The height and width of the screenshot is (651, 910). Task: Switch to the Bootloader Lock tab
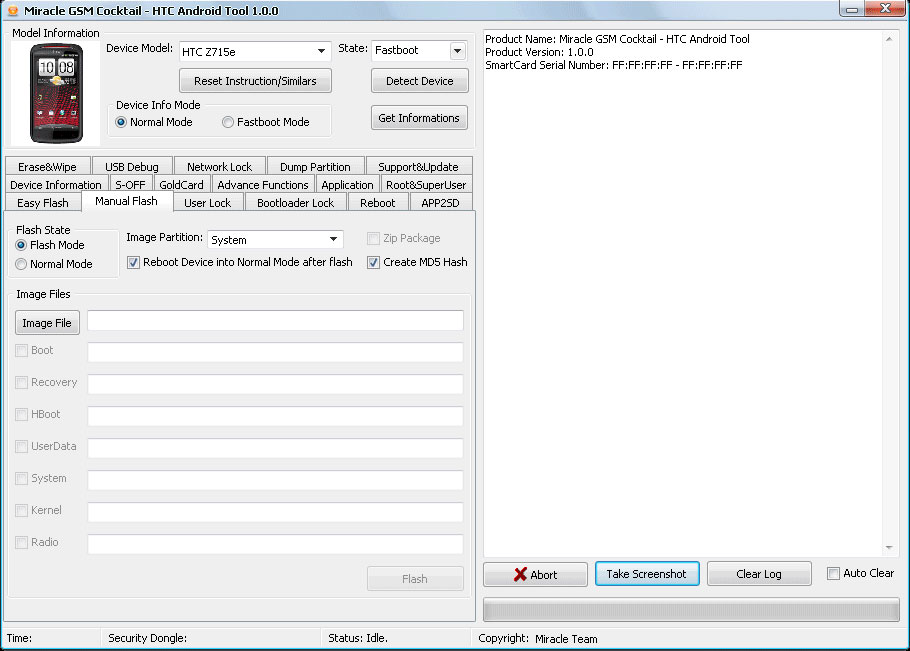tap(295, 202)
